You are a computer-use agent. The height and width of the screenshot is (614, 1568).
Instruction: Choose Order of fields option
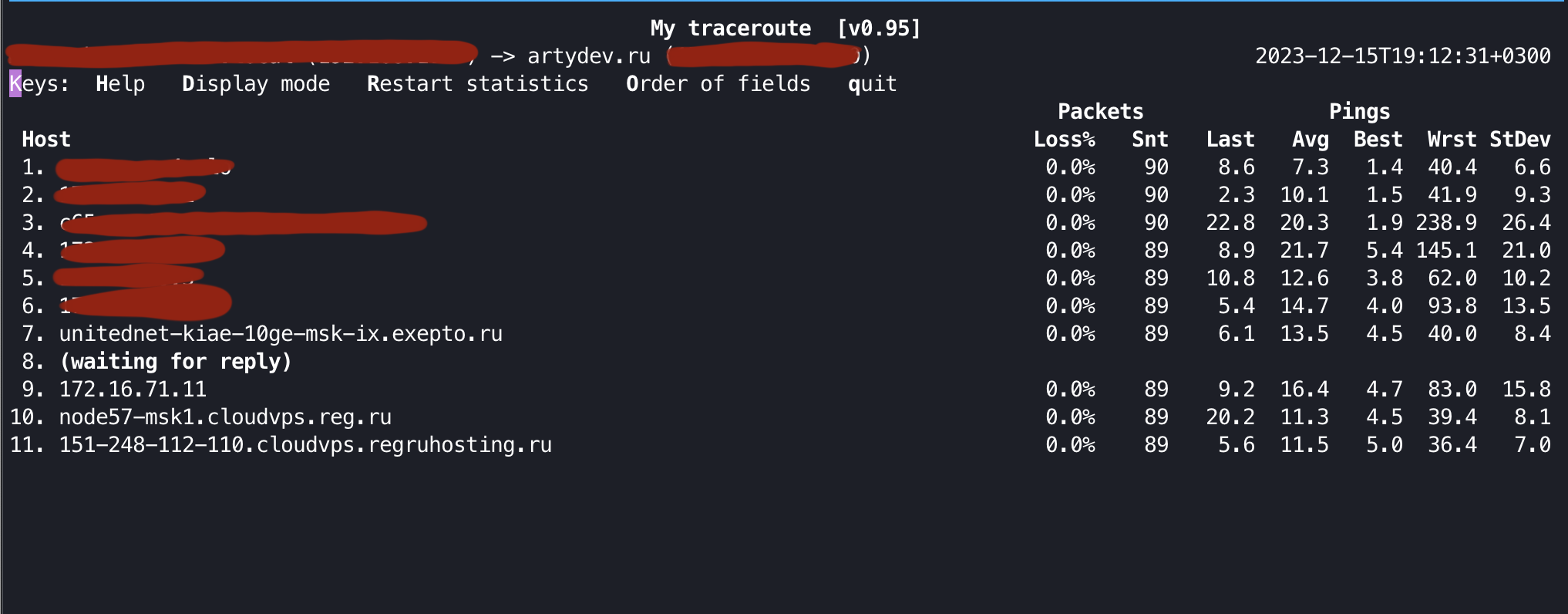click(718, 83)
